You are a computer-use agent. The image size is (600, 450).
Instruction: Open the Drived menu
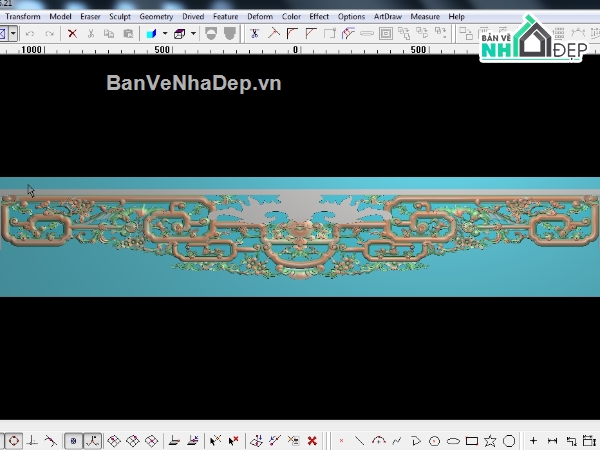[193, 16]
